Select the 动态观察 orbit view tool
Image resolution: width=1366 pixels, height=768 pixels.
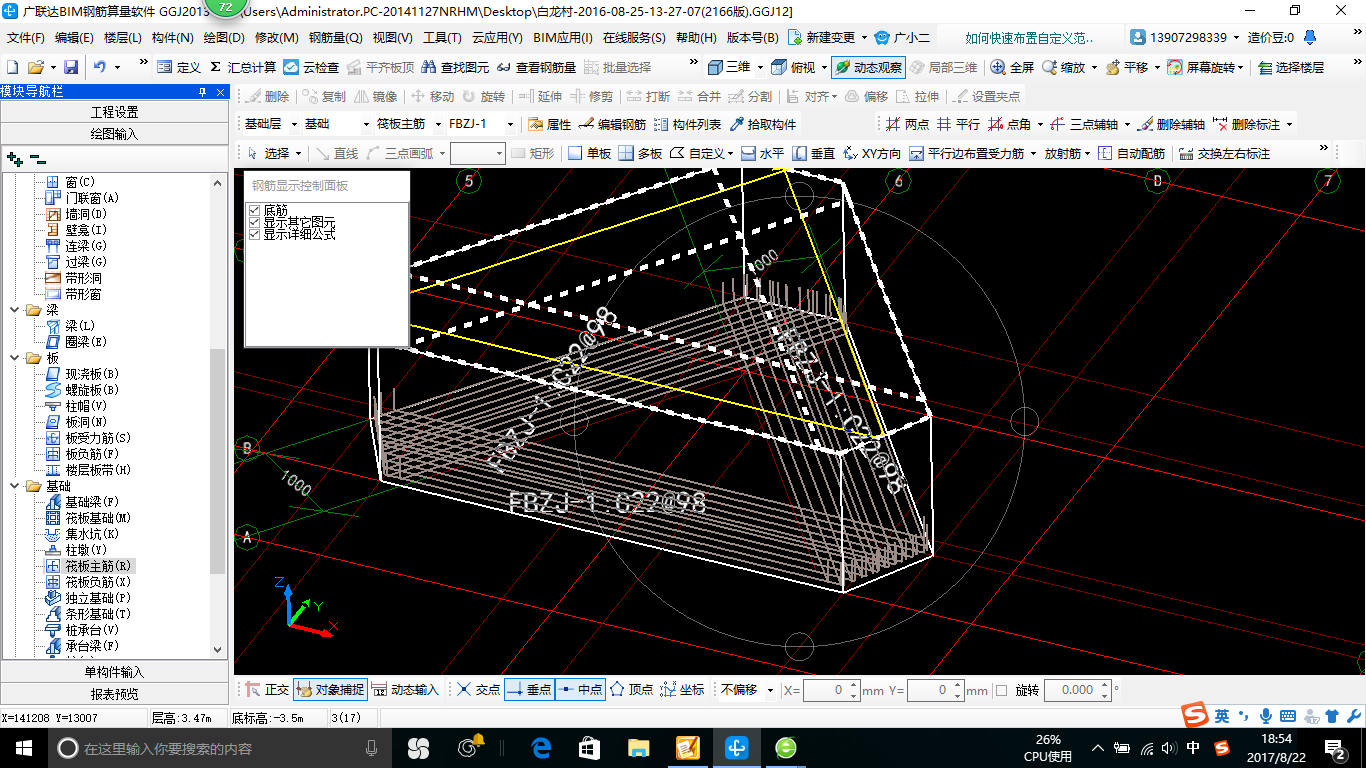868,67
